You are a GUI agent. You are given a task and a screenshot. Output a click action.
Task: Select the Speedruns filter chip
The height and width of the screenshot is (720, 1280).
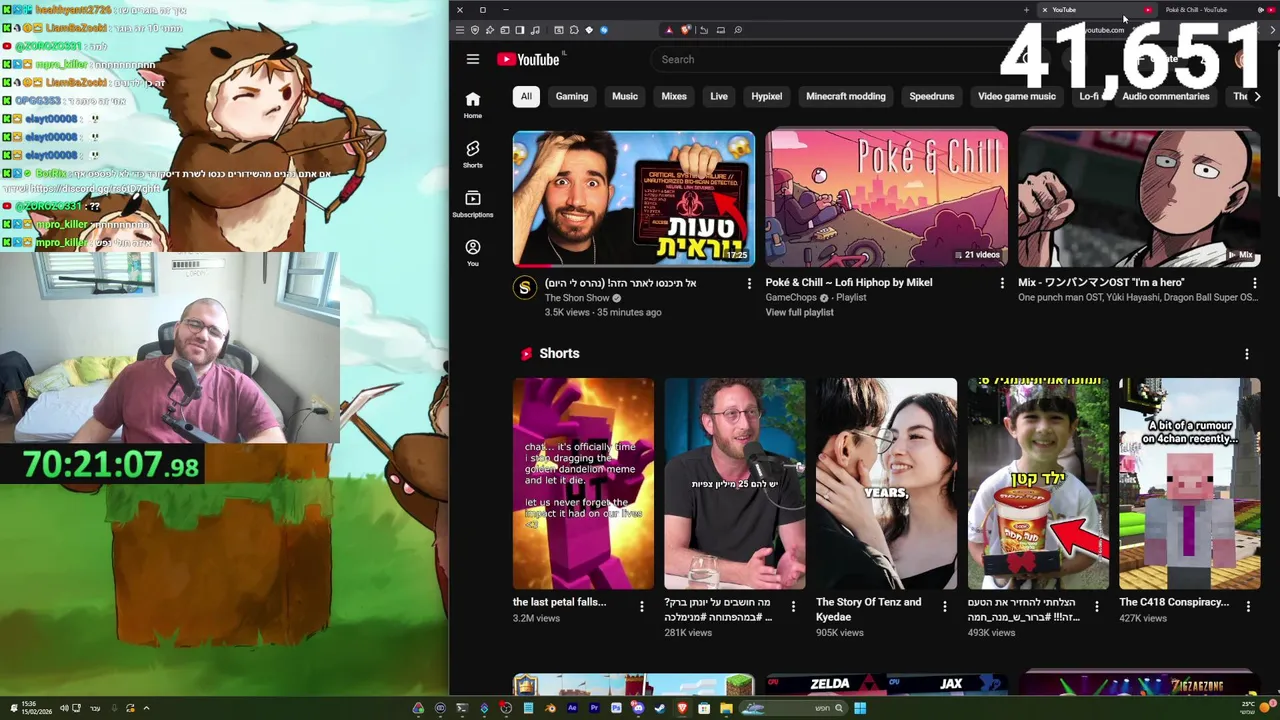click(x=932, y=96)
